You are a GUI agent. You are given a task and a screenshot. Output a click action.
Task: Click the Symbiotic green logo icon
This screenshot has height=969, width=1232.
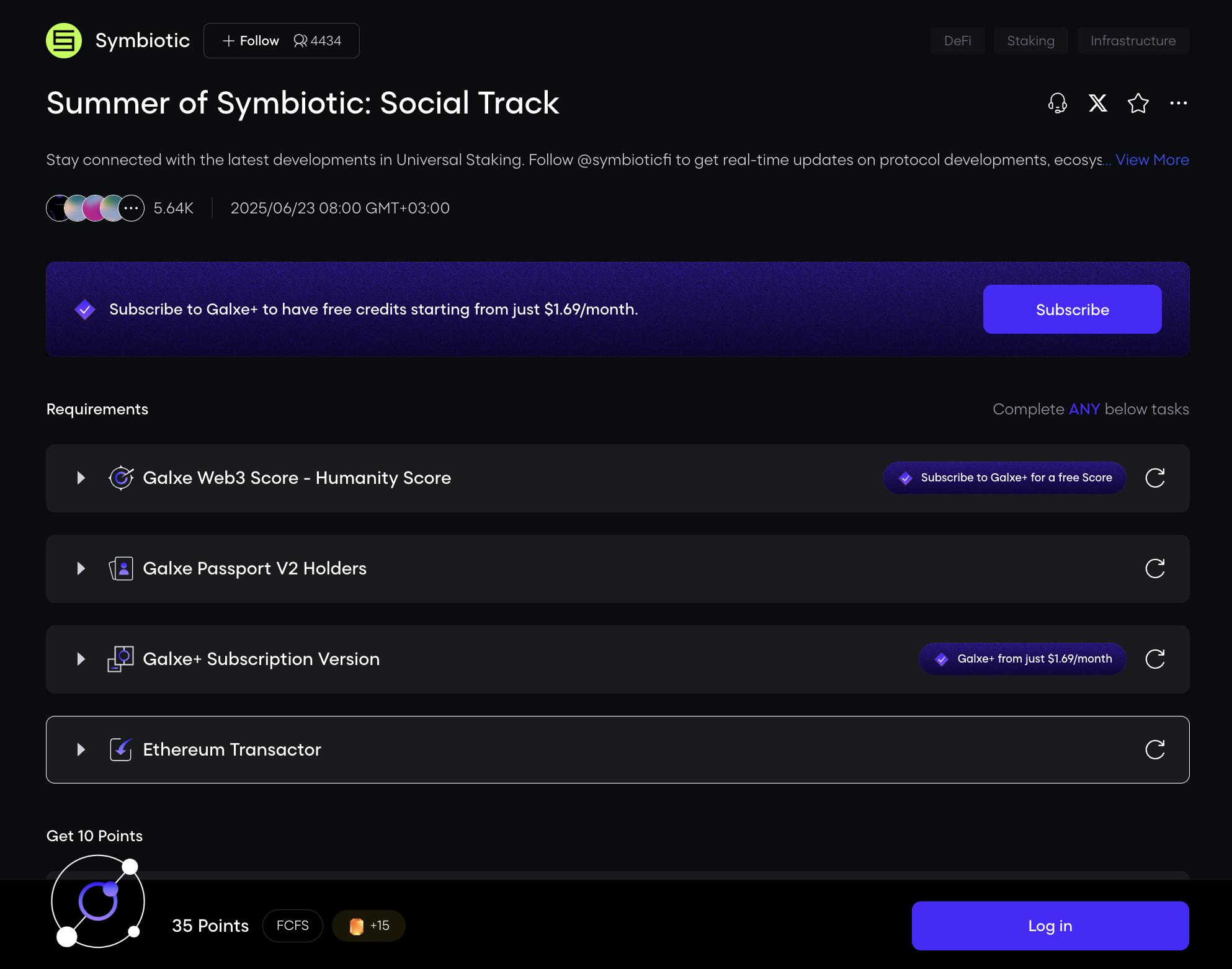[x=64, y=41]
